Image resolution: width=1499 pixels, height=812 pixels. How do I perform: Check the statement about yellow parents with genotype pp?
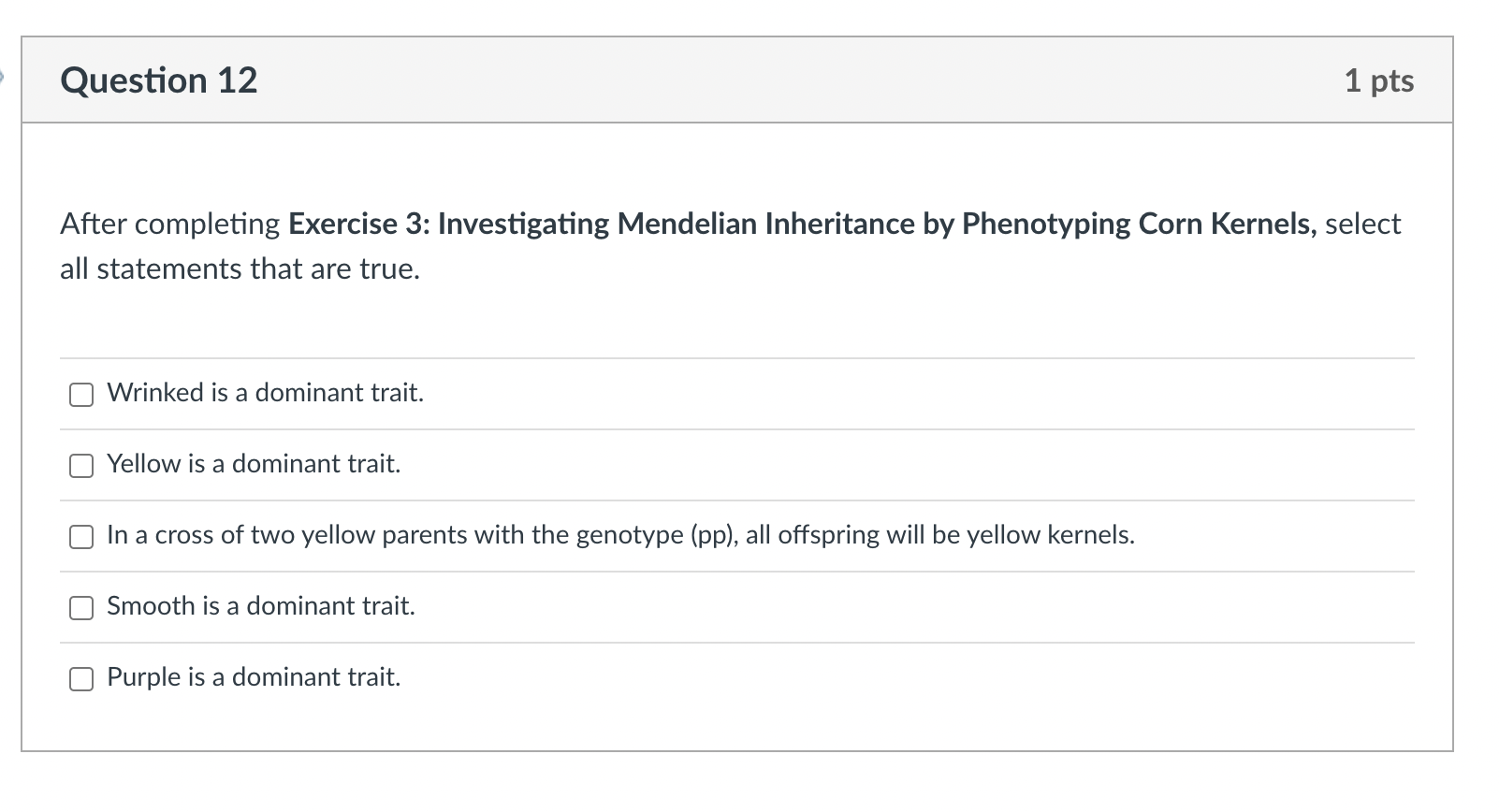tap(81, 537)
